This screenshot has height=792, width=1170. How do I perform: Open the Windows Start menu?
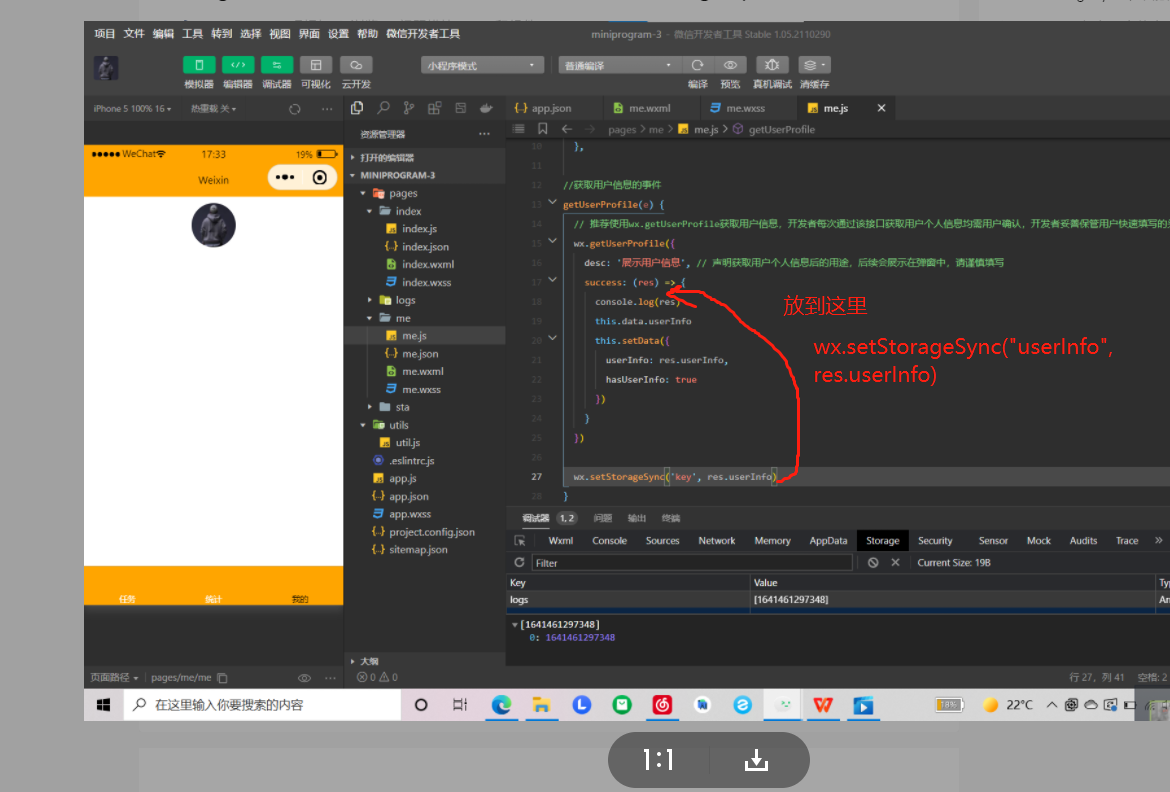(x=104, y=705)
